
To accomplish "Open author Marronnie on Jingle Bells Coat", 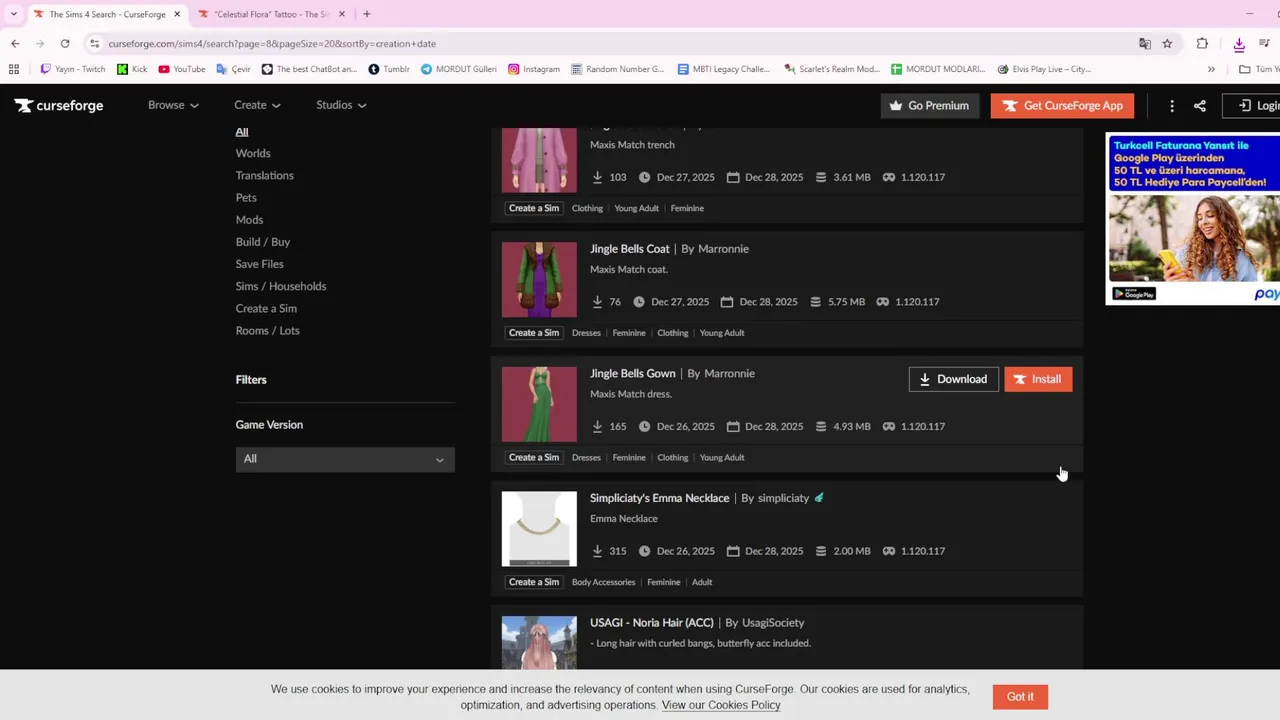I will click(723, 249).
